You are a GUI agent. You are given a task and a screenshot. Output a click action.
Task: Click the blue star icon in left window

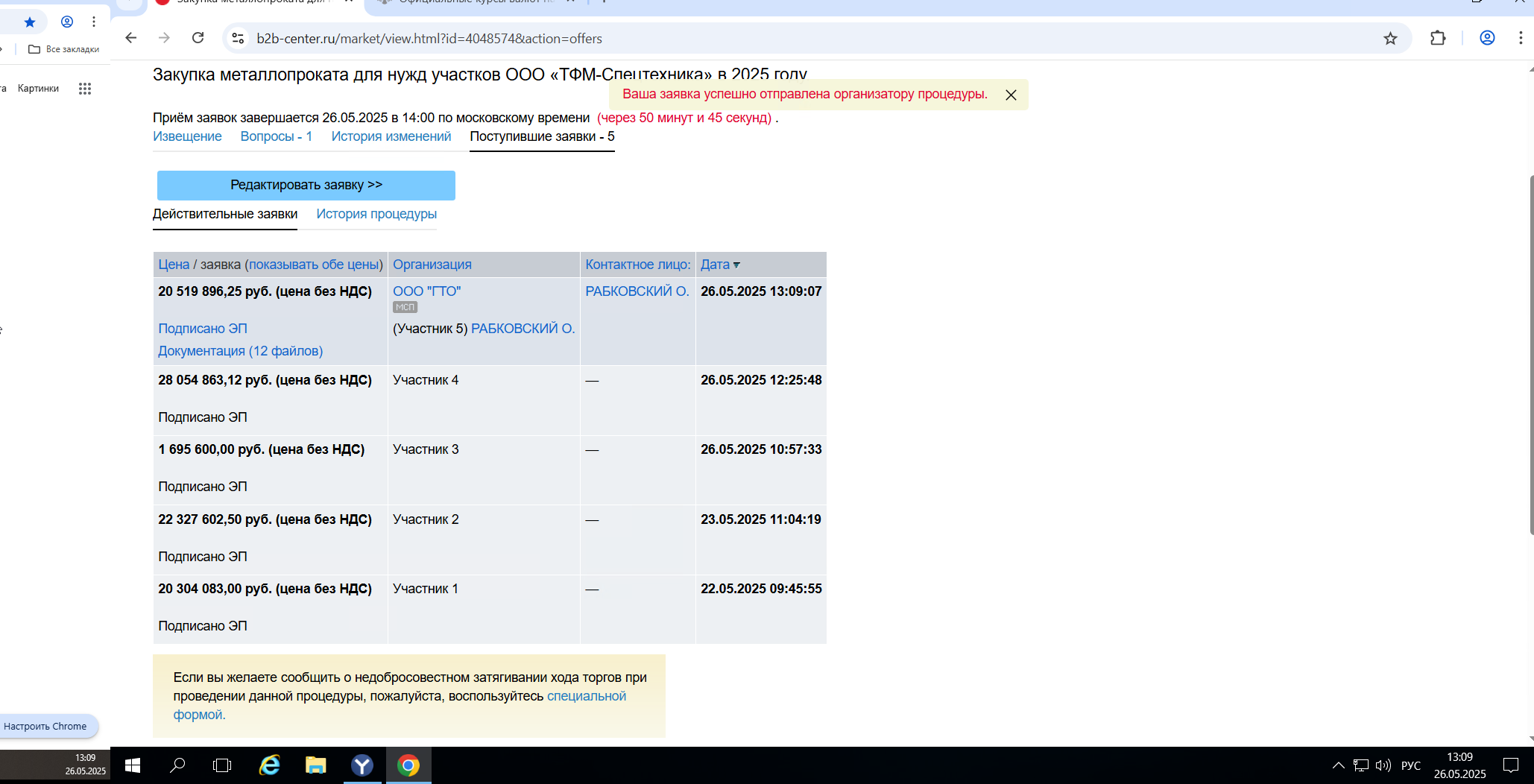pos(30,22)
